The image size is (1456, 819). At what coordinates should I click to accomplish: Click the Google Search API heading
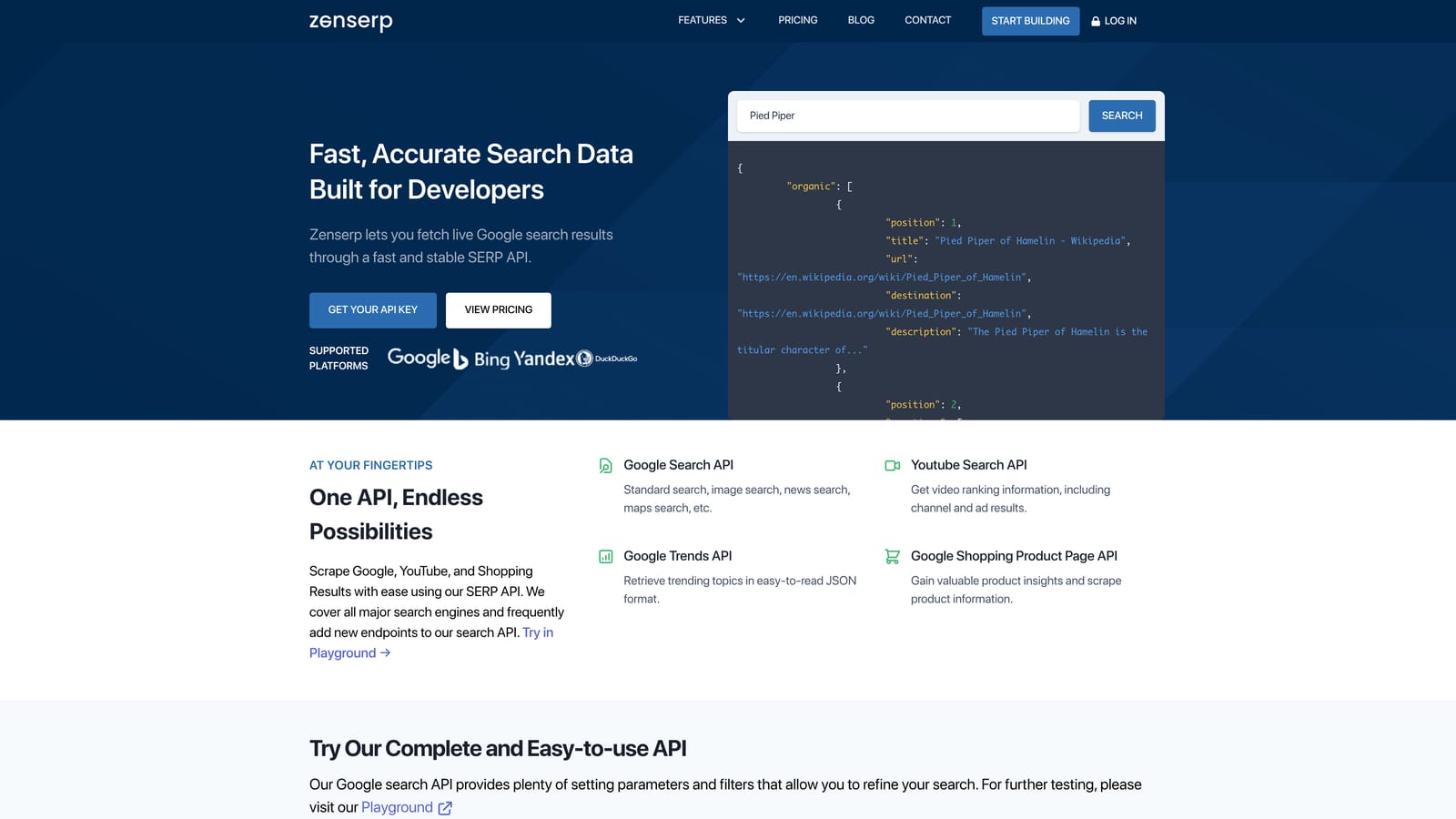click(678, 465)
